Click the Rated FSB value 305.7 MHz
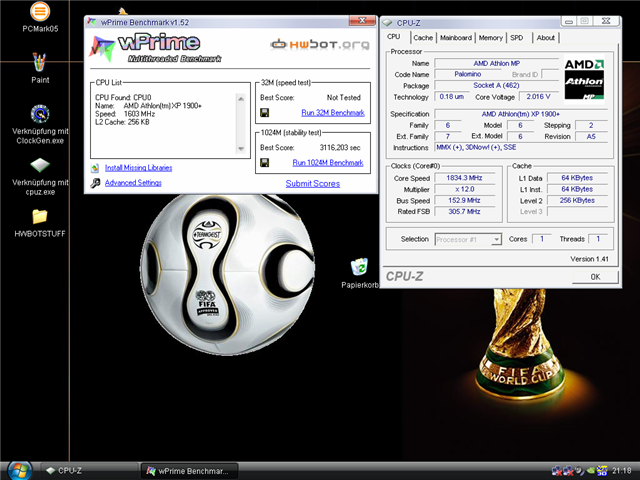This screenshot has width=640, height=480. pos(464,211)
